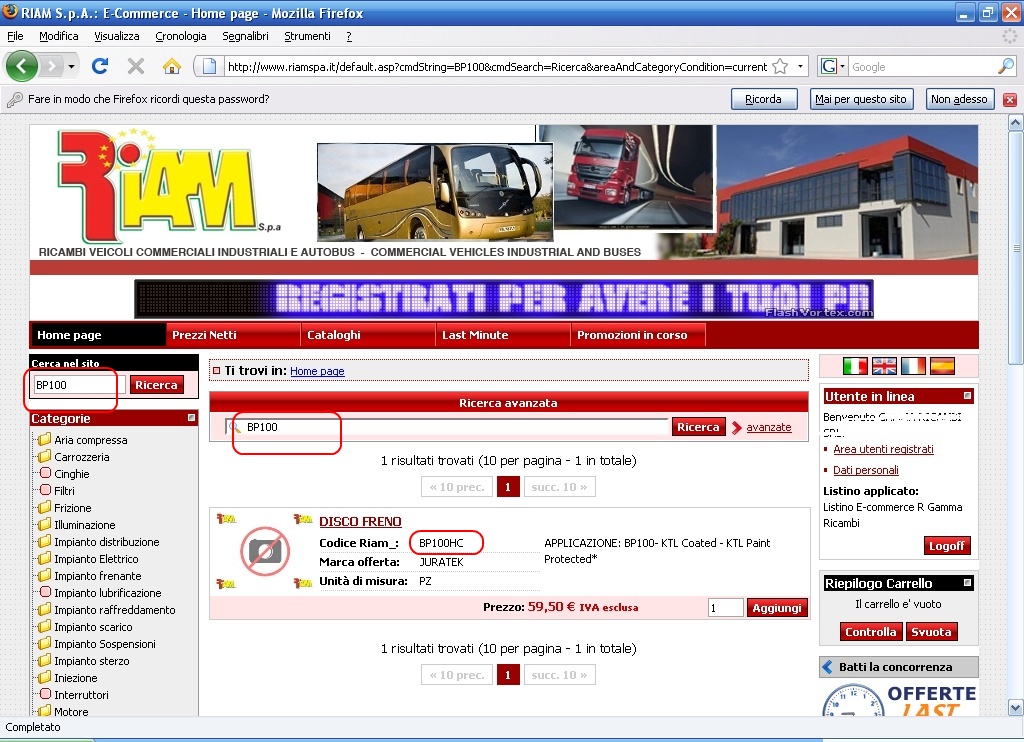Open the Modifica menu

[59, 36]
